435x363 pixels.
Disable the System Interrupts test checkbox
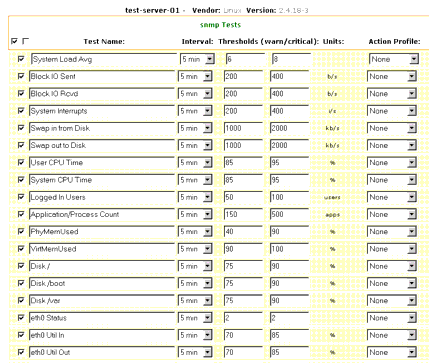pos(21,111)
